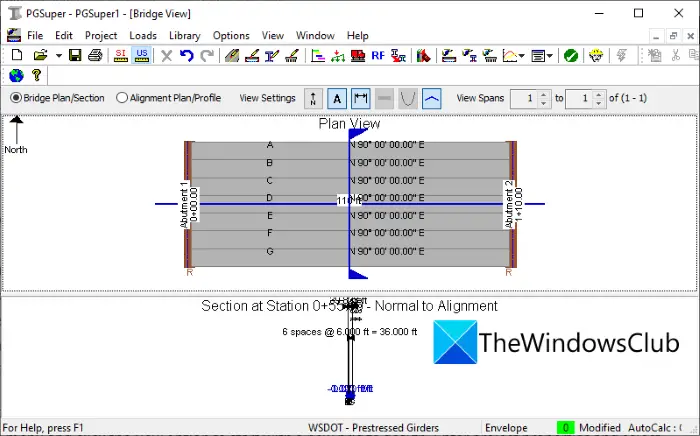Click the yellow question mark help icon
Screen dimensions: 700x436
click(37, 75)
